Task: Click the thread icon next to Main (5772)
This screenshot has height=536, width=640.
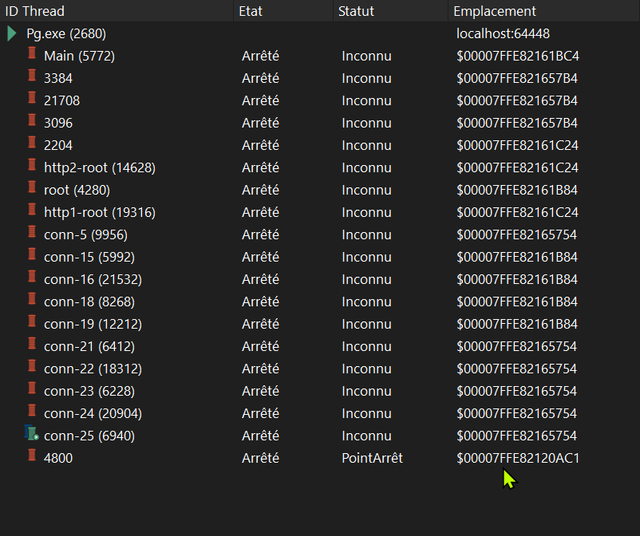Action: click(x=32, y=53)
